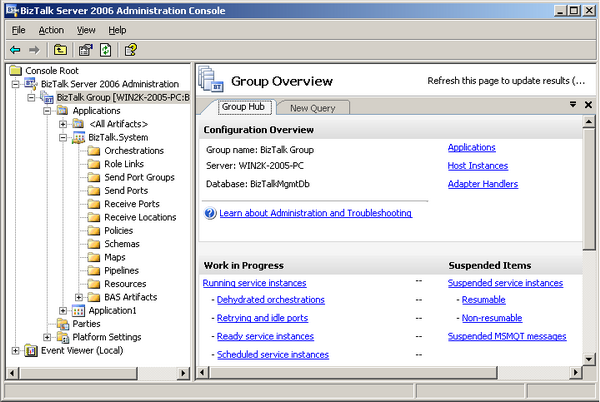The width and height of the screenshot is (600, 402).
Task: Open the Action menu
Action: click(51, 30)
